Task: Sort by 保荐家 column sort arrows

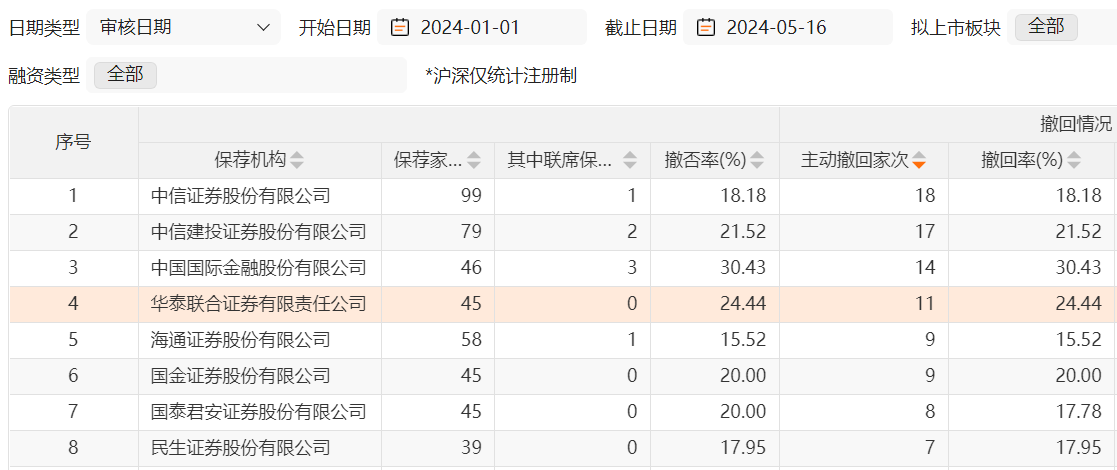Action: pyautogui.click(x=474, y=161)
